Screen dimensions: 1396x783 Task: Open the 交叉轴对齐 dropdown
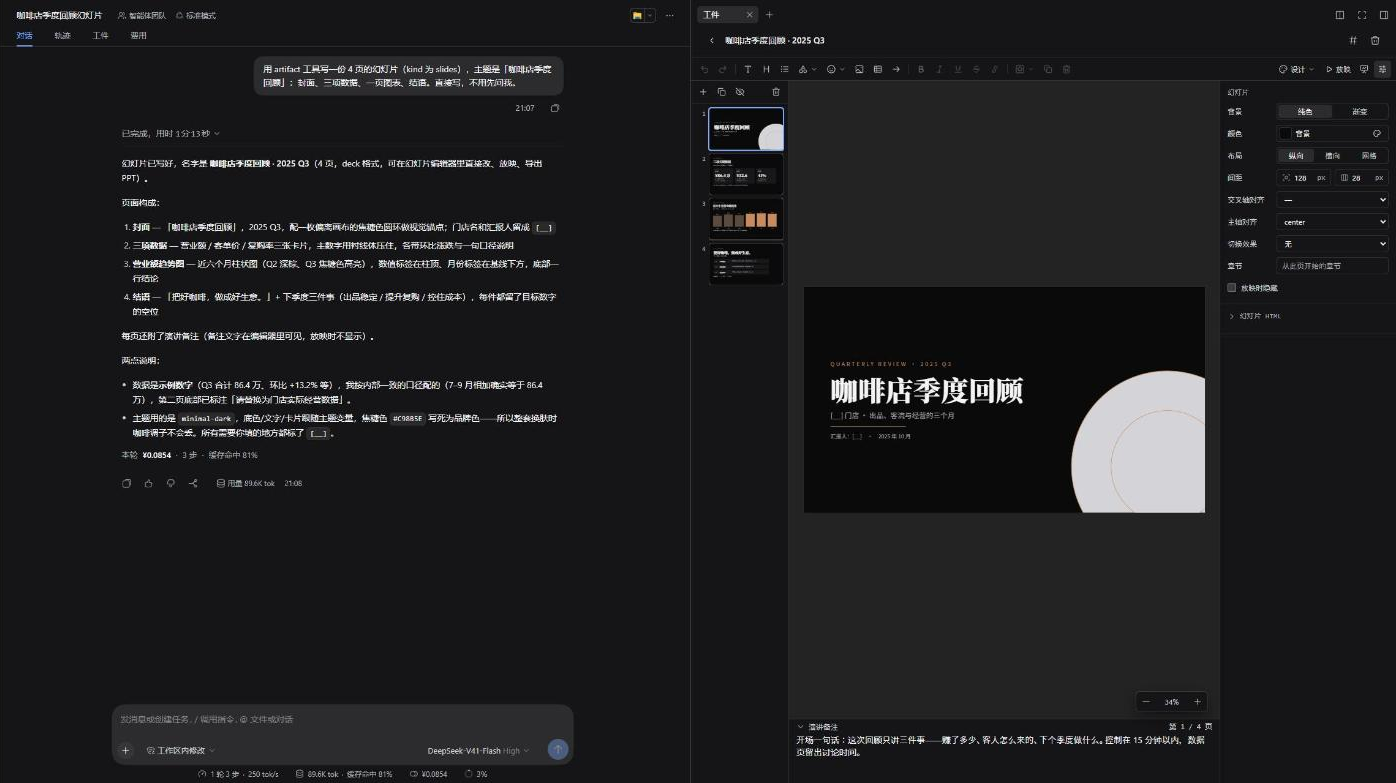(x=1333, y=200)
